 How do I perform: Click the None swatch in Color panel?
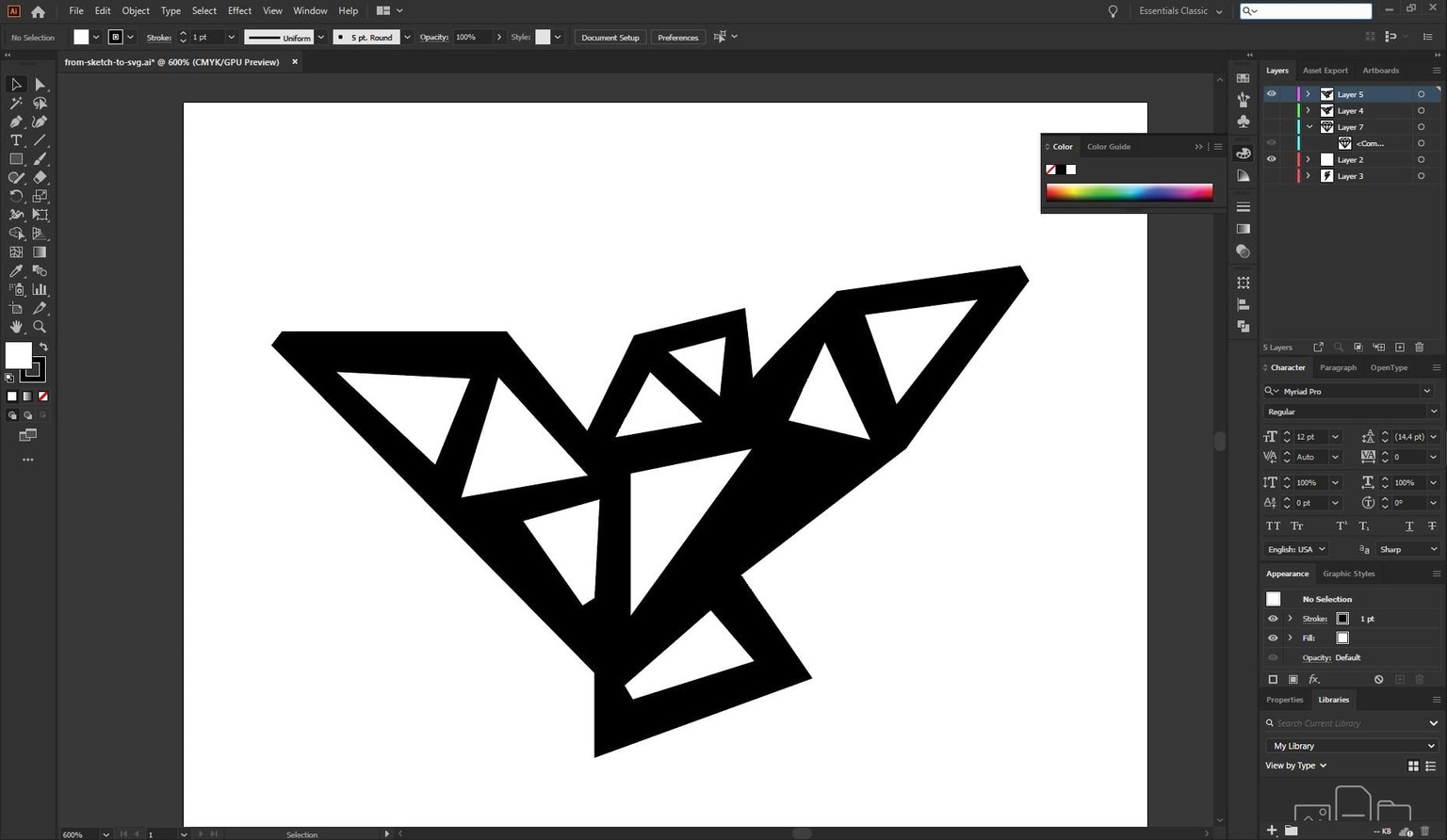pyautogui.click(x=1050, y=170)
